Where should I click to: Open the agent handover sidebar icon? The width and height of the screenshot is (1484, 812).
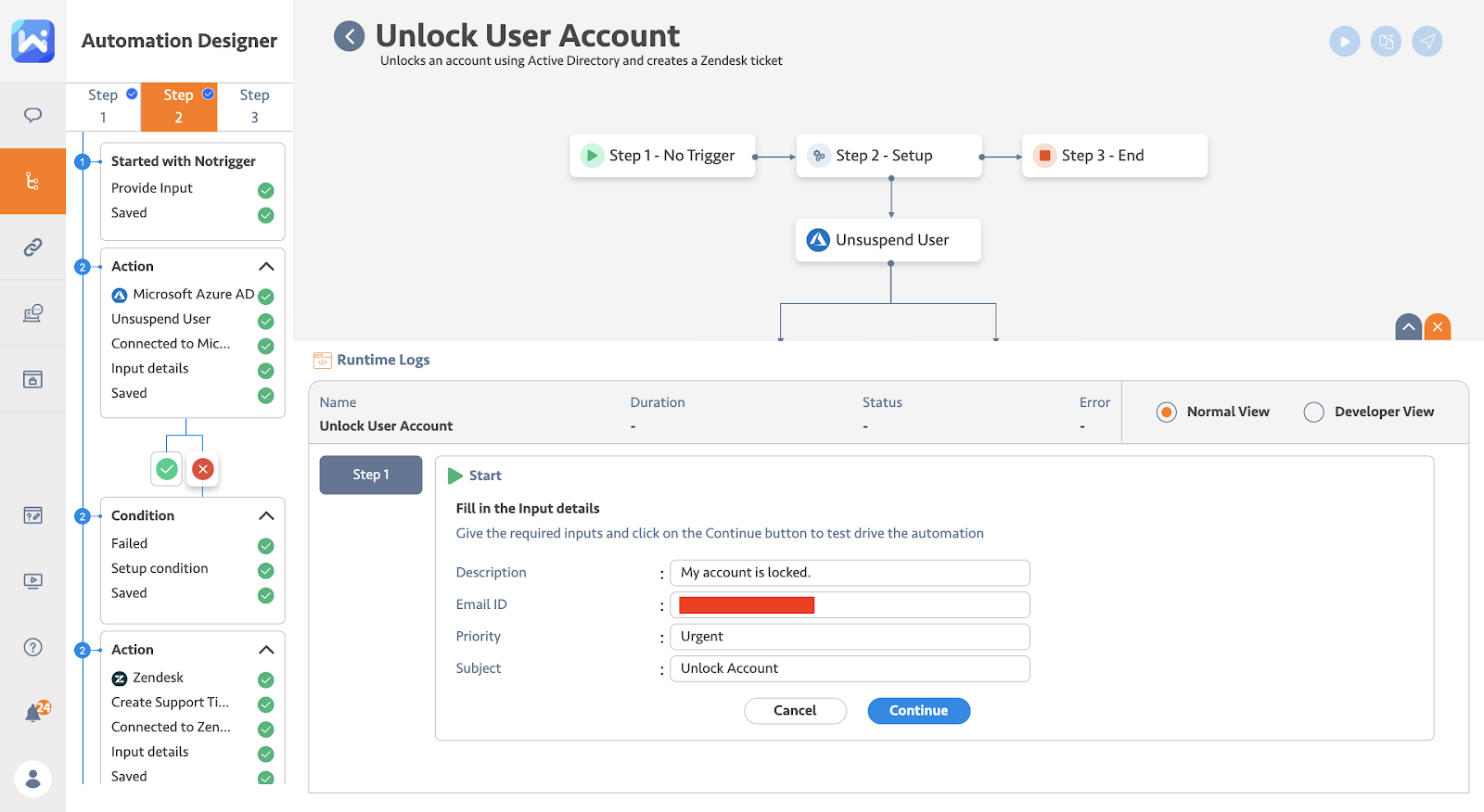point(32,313)
